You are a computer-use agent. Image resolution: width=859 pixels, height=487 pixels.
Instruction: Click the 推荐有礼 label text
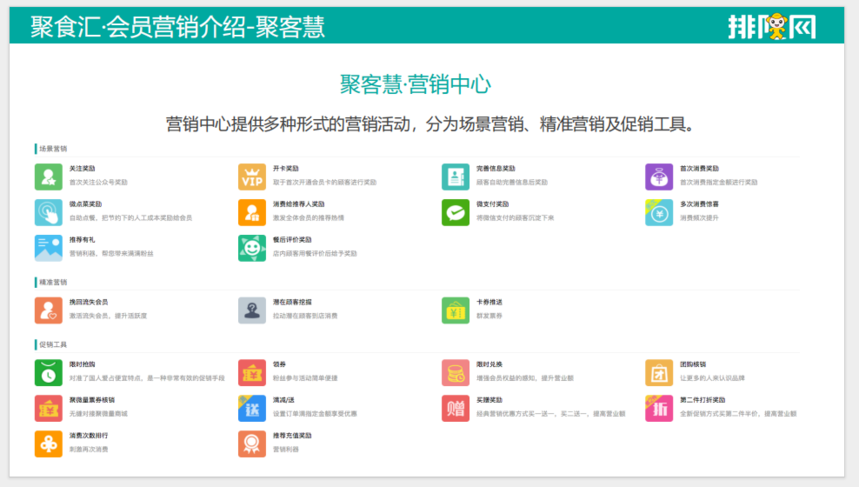point(82,240)
